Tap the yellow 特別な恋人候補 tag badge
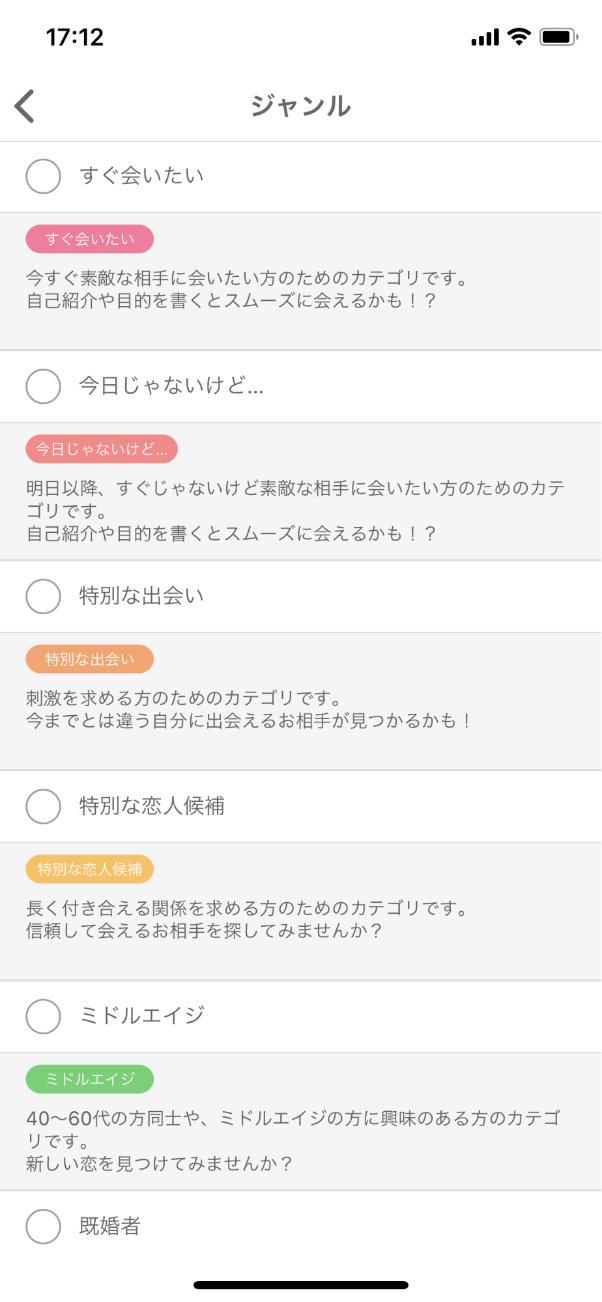This screenshot has height=1302, width=602. tap(89, 869)
